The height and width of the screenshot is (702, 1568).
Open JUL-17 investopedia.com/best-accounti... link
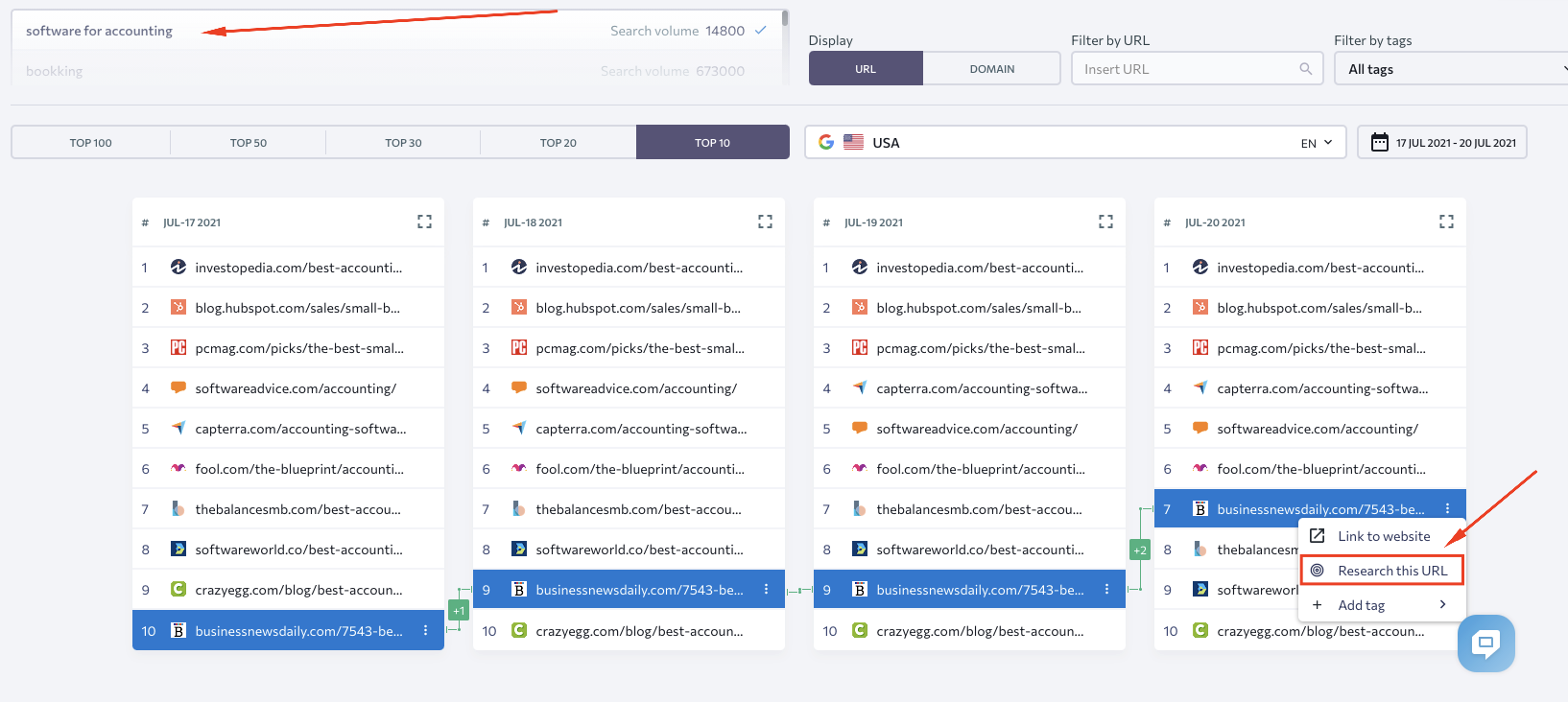(298, 267)
